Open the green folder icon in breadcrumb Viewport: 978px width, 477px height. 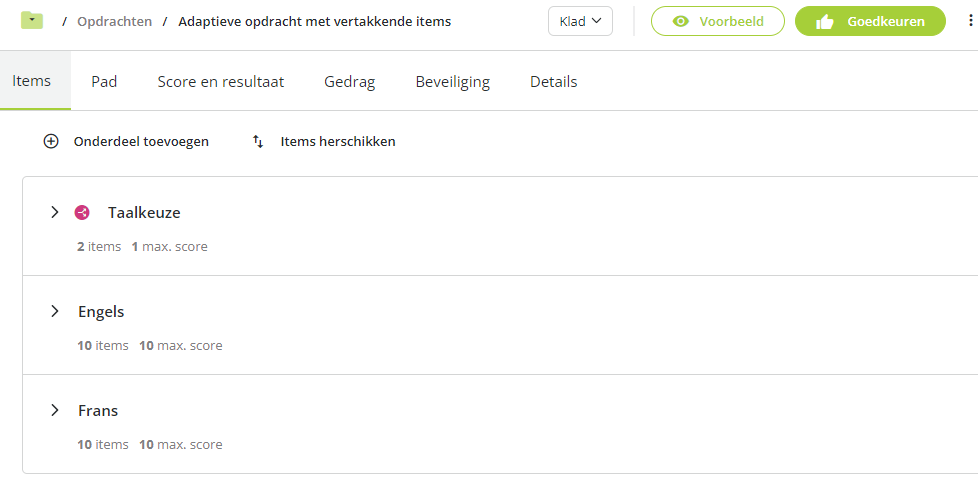32,21
